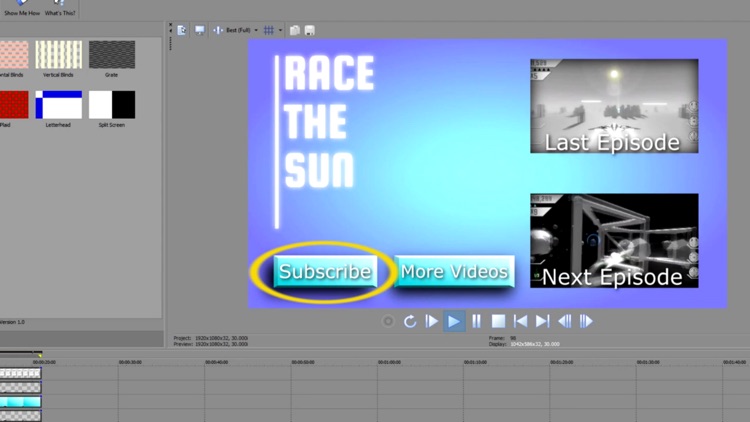Click the Split Screen View icon
Viewport: 750px width, 422px height.
pos(218,30)
